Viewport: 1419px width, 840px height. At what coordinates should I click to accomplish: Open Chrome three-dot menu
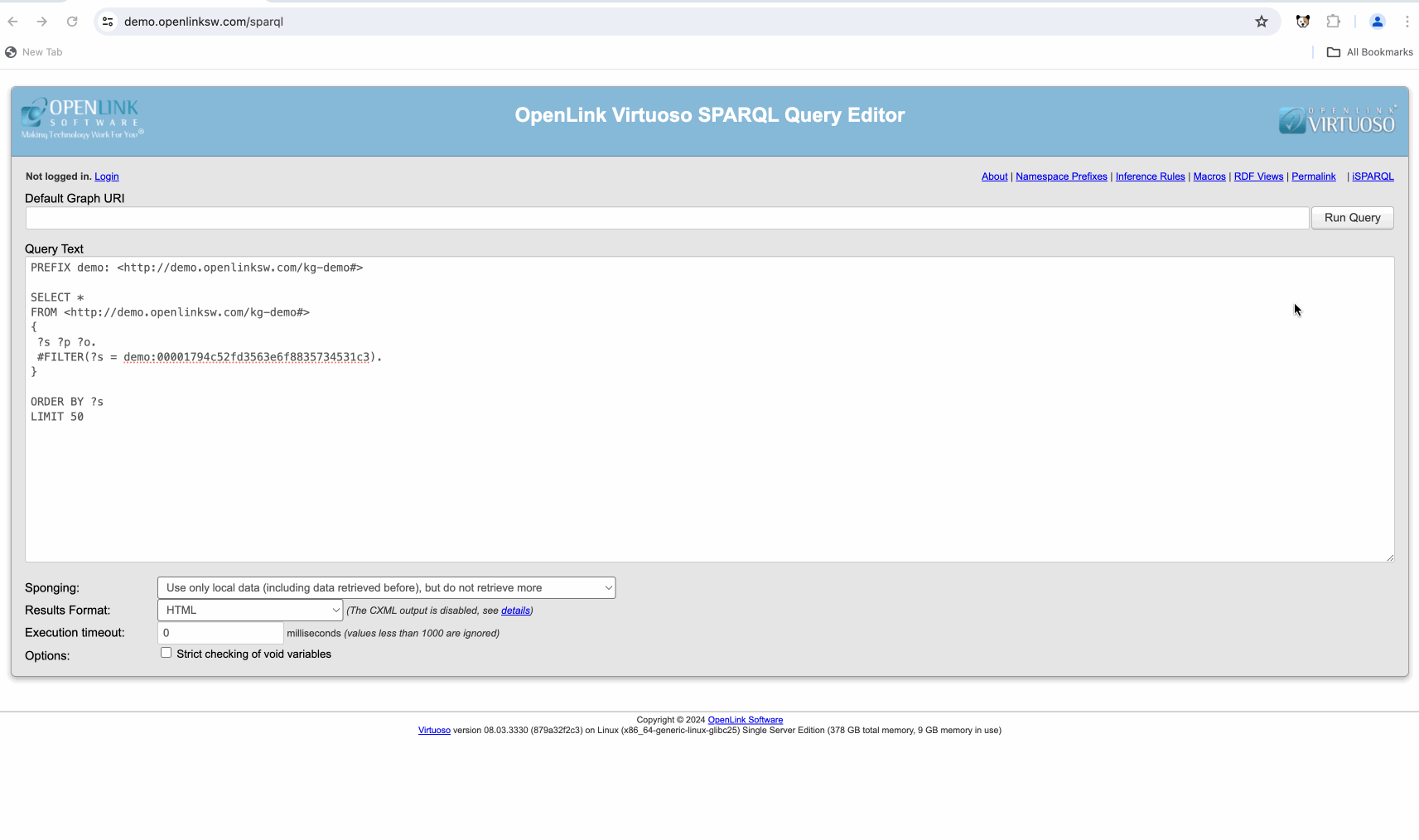[1407, 22]
